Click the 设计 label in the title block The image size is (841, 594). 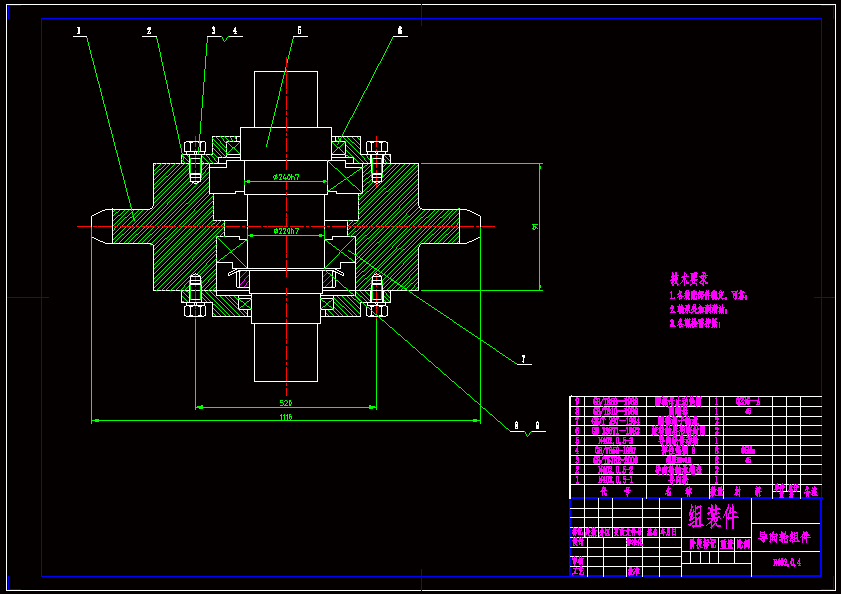[577, 542]
